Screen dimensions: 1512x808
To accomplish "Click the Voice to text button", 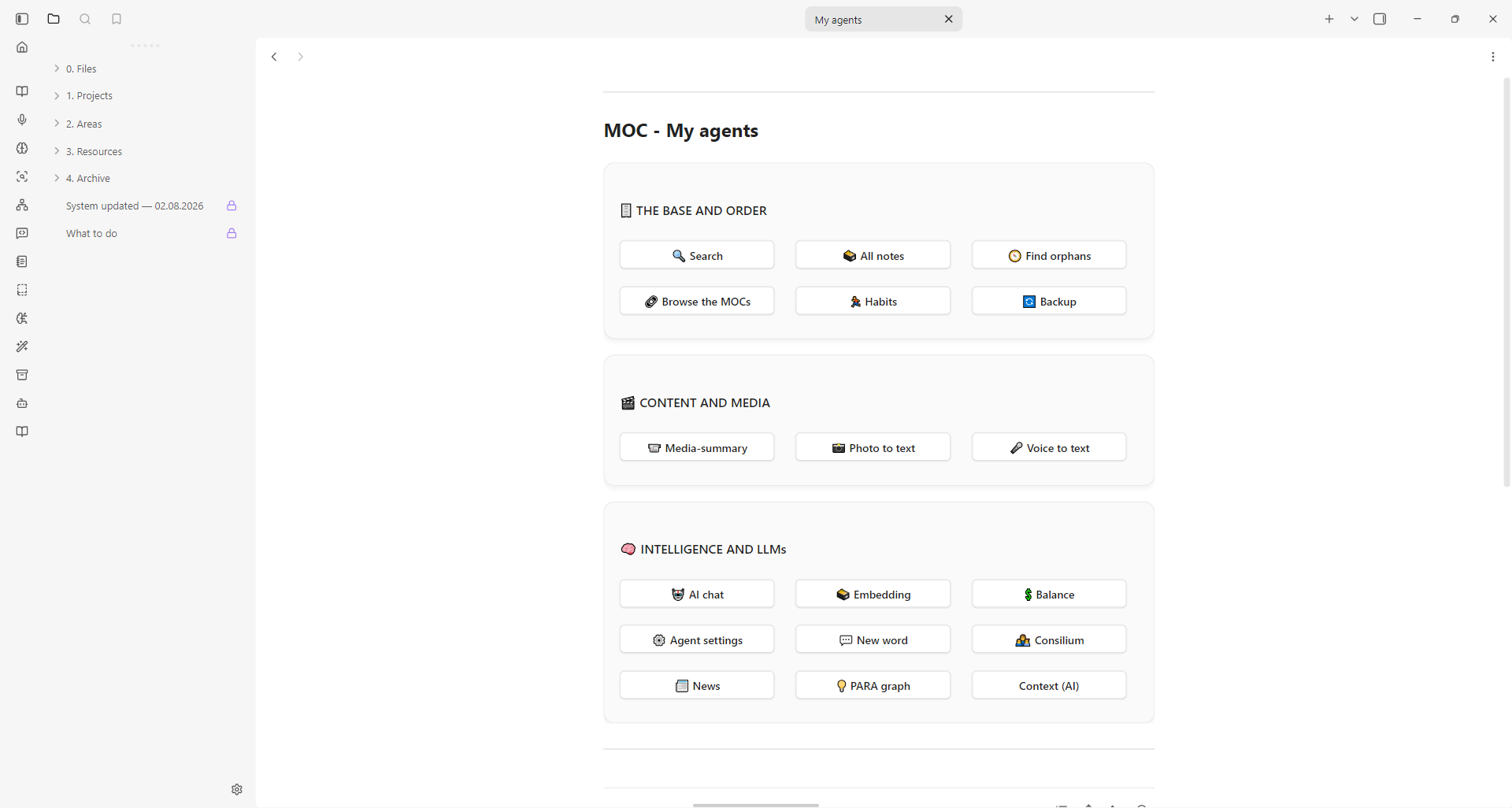I will click(1049, 447).
